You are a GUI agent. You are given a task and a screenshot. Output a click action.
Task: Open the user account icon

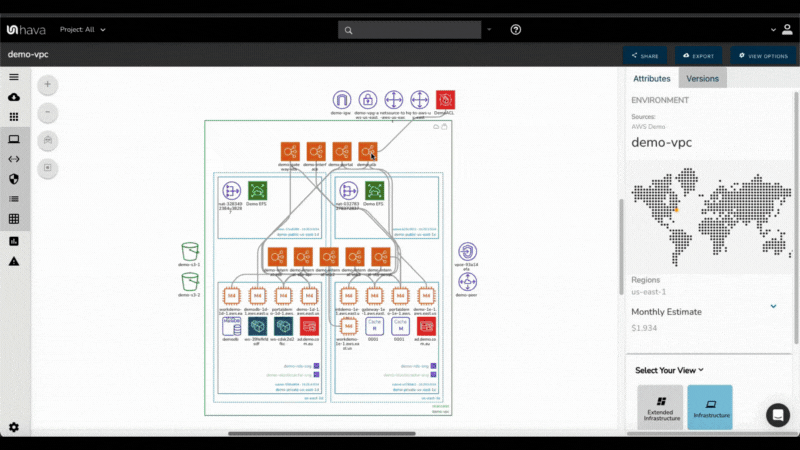click(x=787, y=30)
